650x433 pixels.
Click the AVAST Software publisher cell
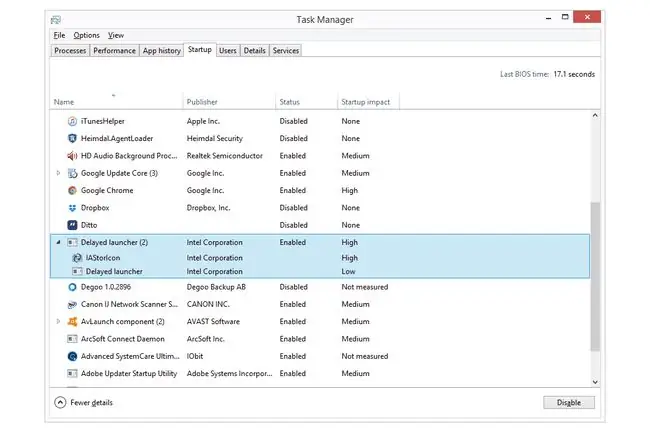coord(213,322)
